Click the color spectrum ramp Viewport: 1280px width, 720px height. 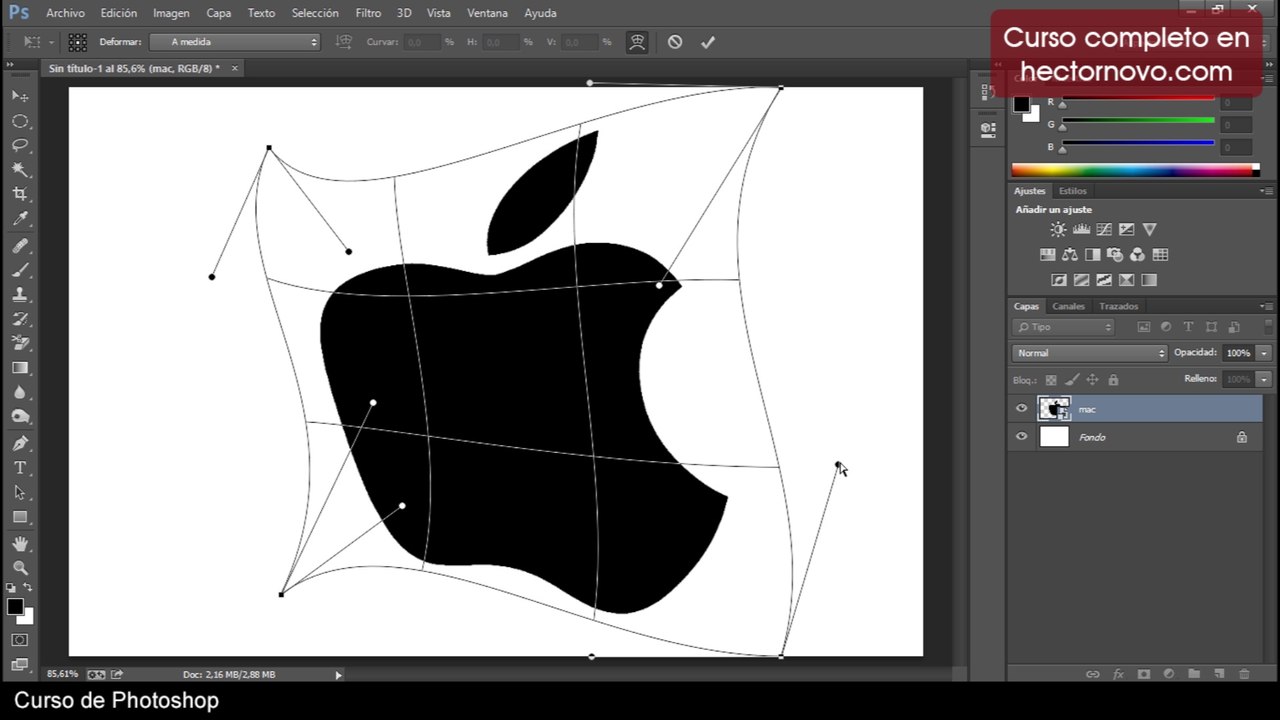[x=1135, y=170]
